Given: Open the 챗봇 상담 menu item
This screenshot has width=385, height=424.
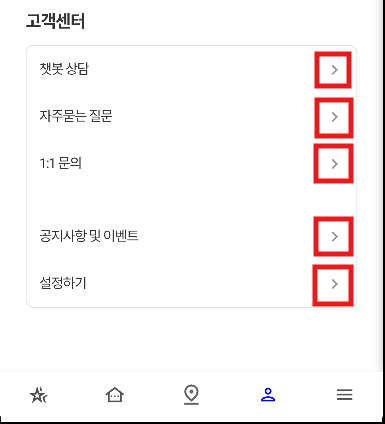Looking at the screenshot, I should point(191,69).
